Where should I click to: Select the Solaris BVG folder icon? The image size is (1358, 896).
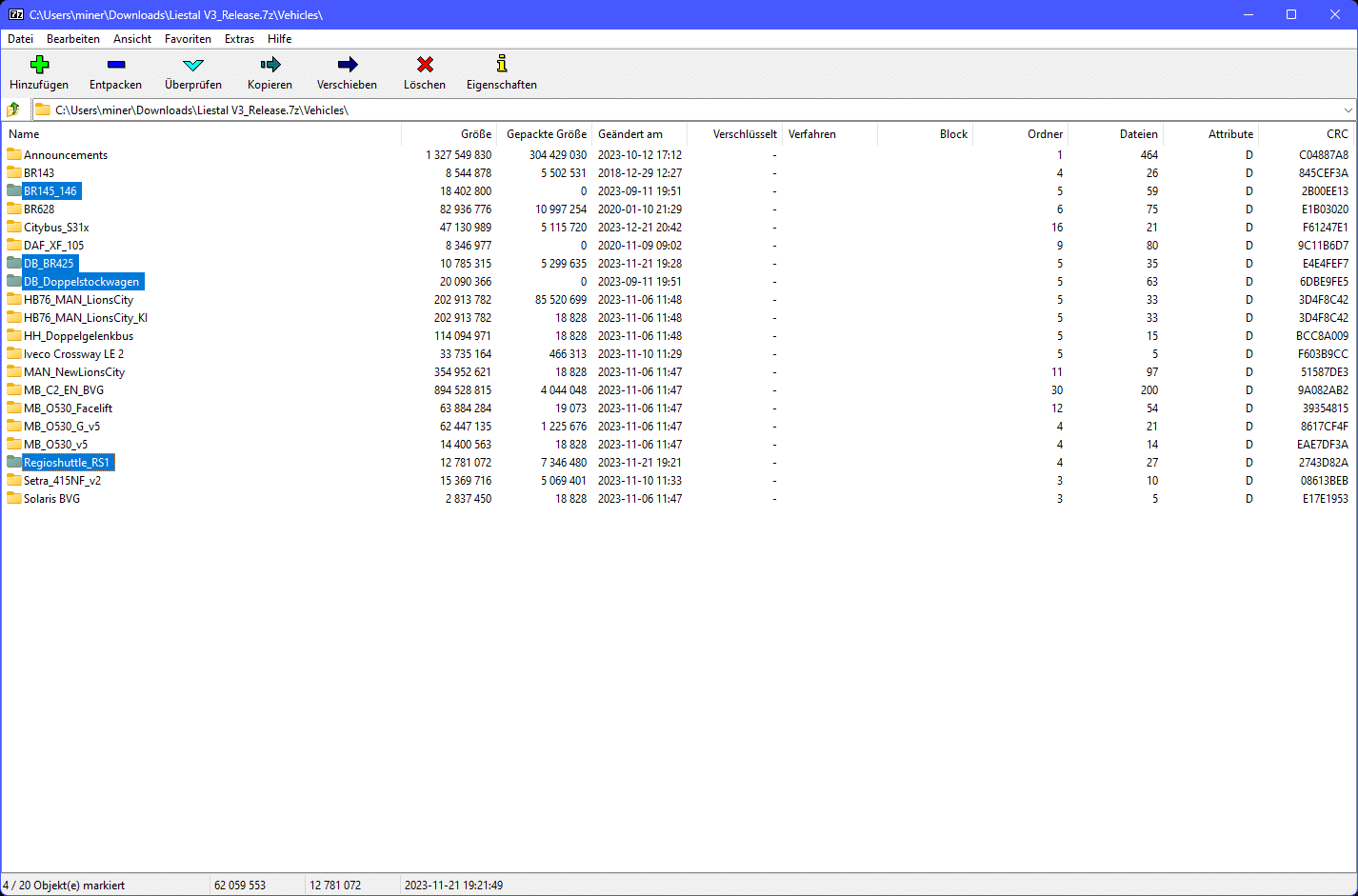[x=14, y=499]
